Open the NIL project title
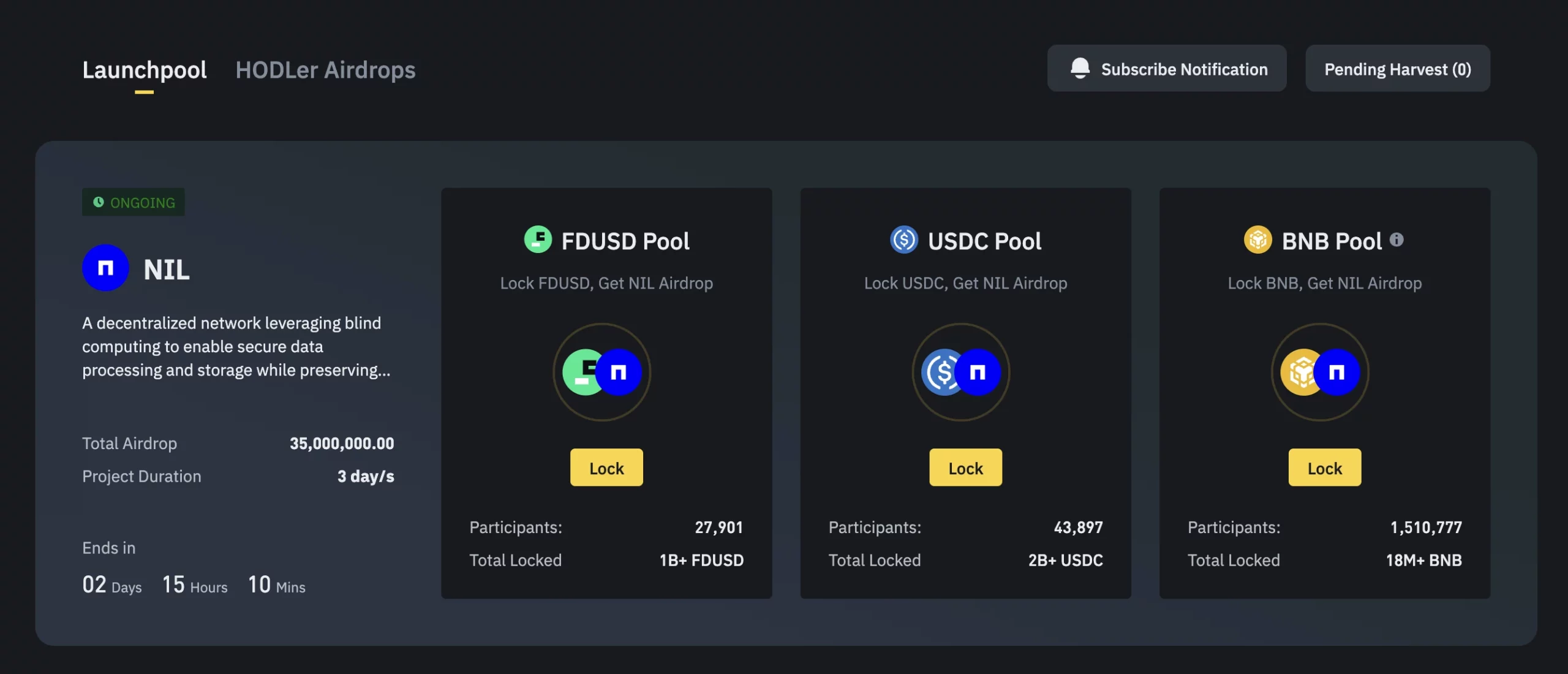The image size is (1568, 674). [167, 270]
